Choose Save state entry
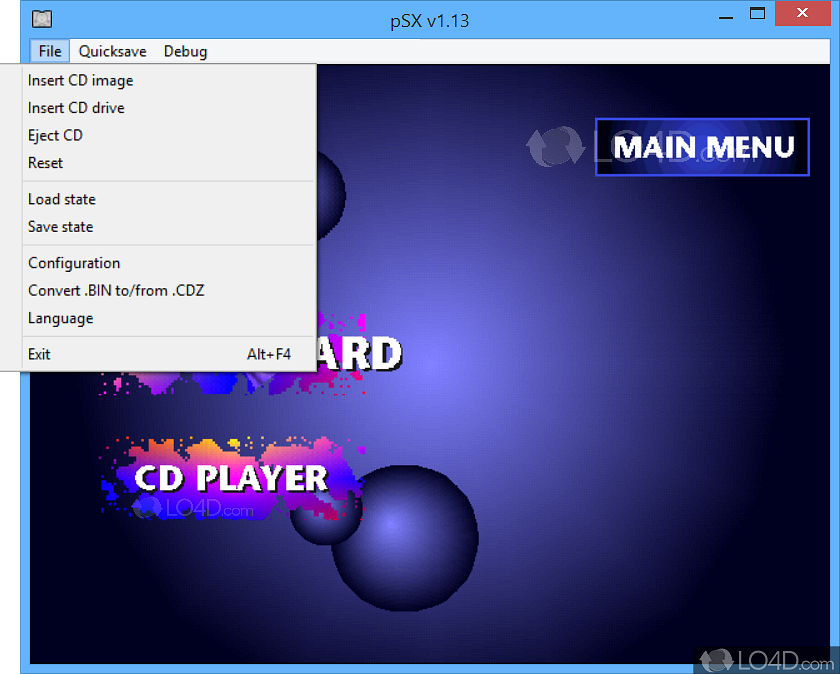 point(60,227)
